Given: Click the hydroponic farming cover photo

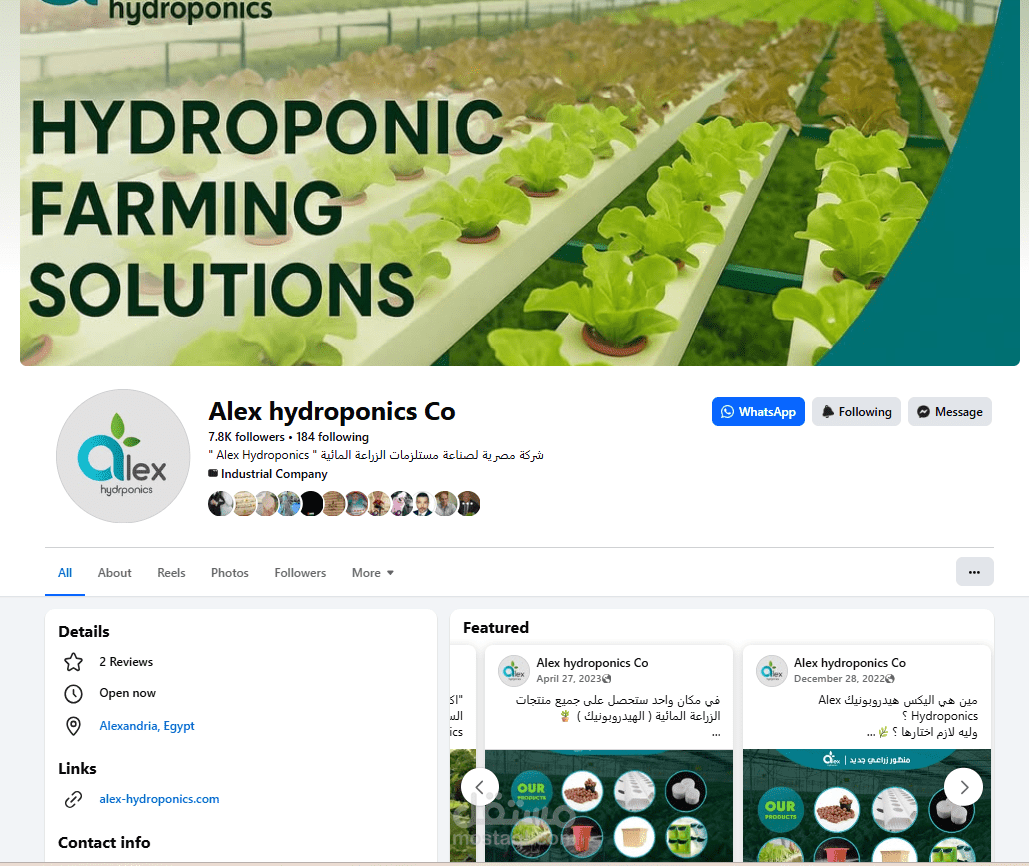Looking at the screenshot, I should pos(520,182).
